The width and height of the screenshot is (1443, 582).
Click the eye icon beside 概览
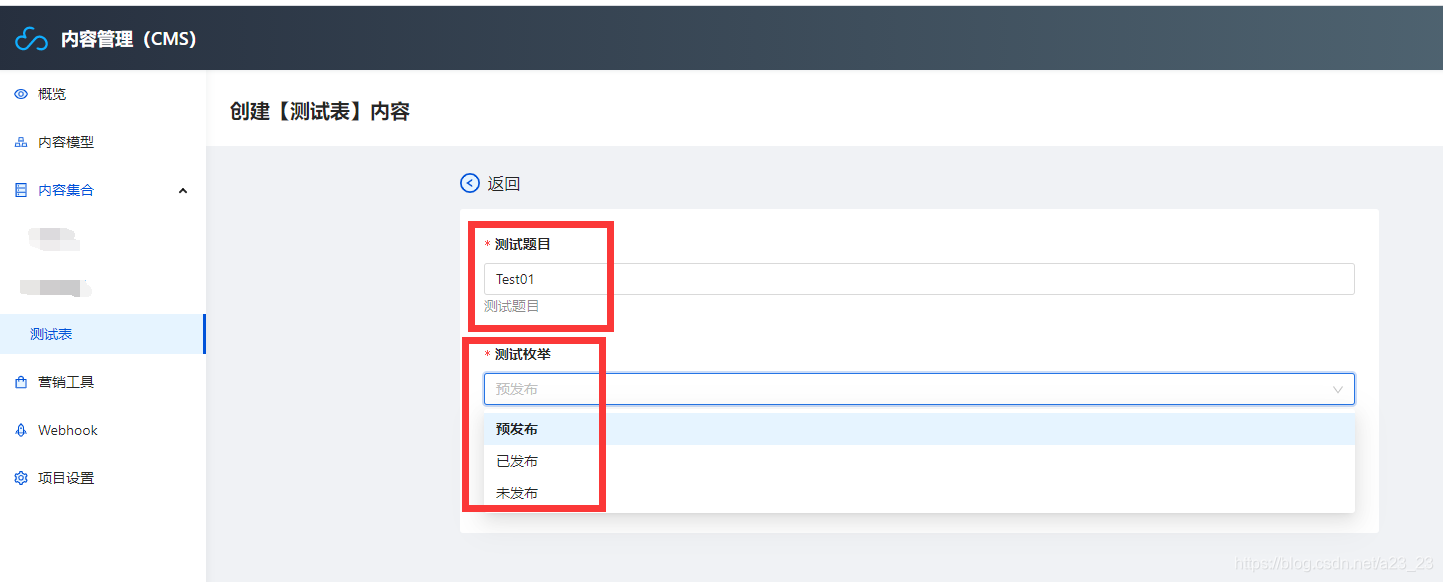coord(21,94)
